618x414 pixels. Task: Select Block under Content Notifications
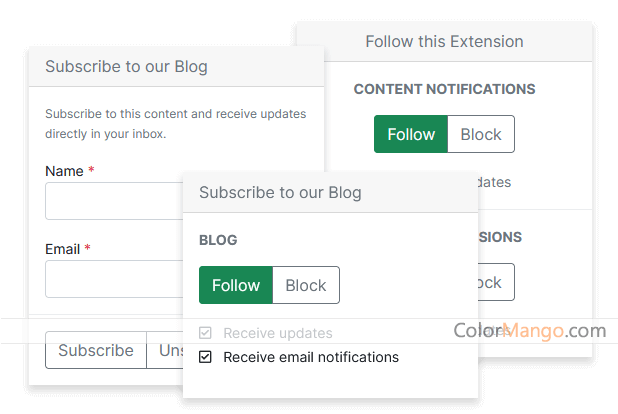click(480, 135)
